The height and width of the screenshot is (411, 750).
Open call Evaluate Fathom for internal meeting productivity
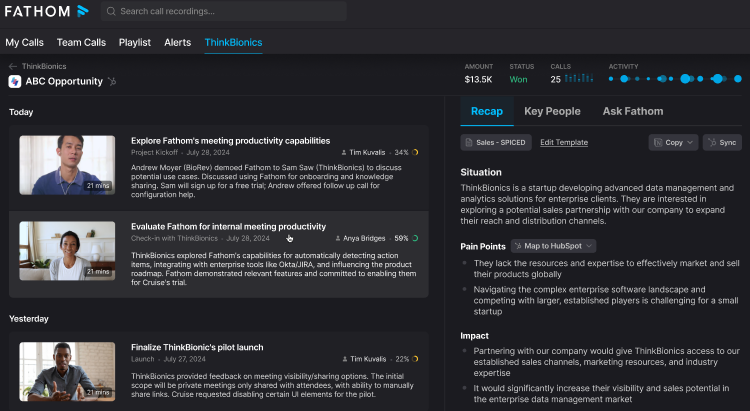tap(228, 226)
